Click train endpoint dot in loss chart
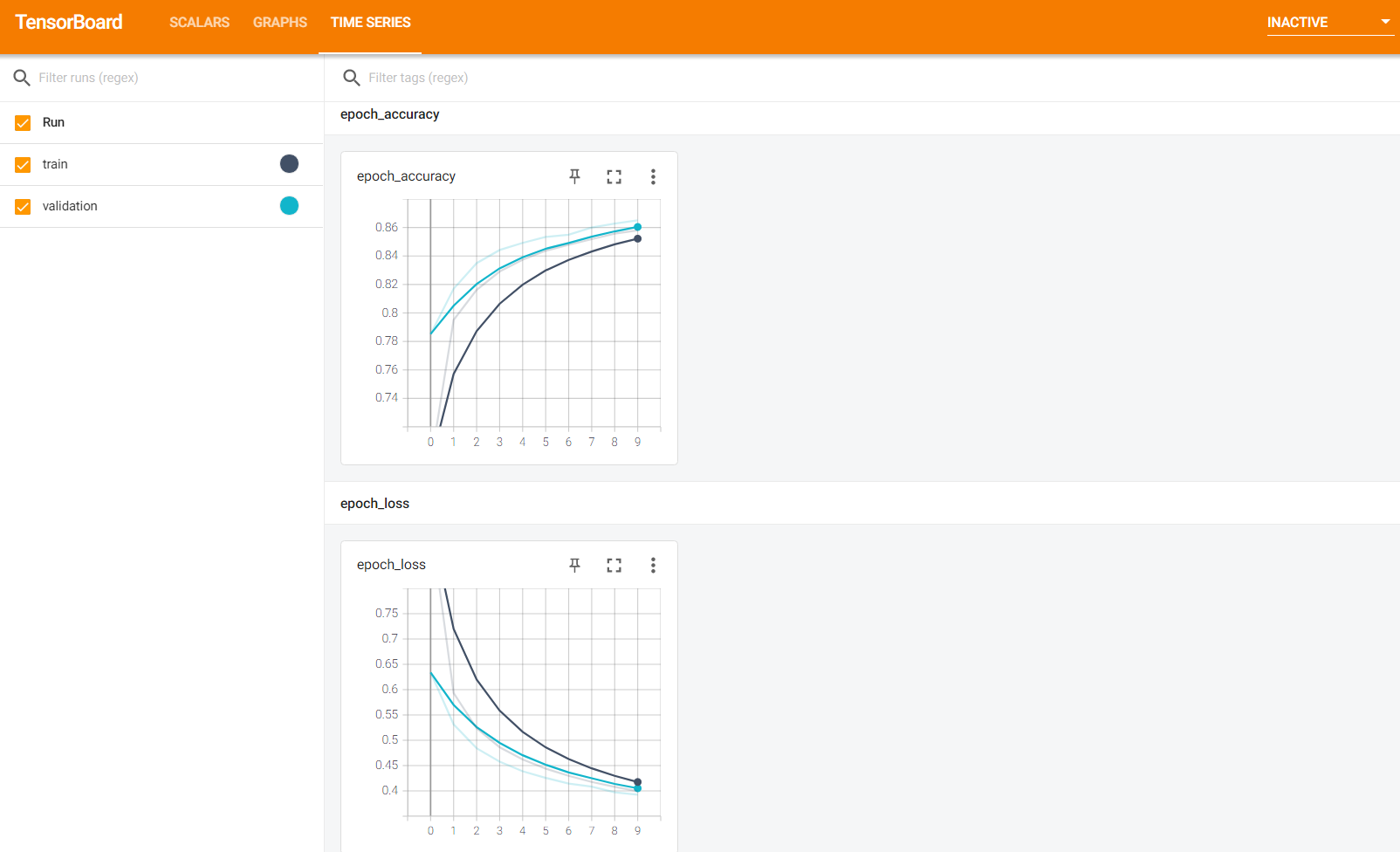This screenshot has width=1400, height=852. point(638,782)
